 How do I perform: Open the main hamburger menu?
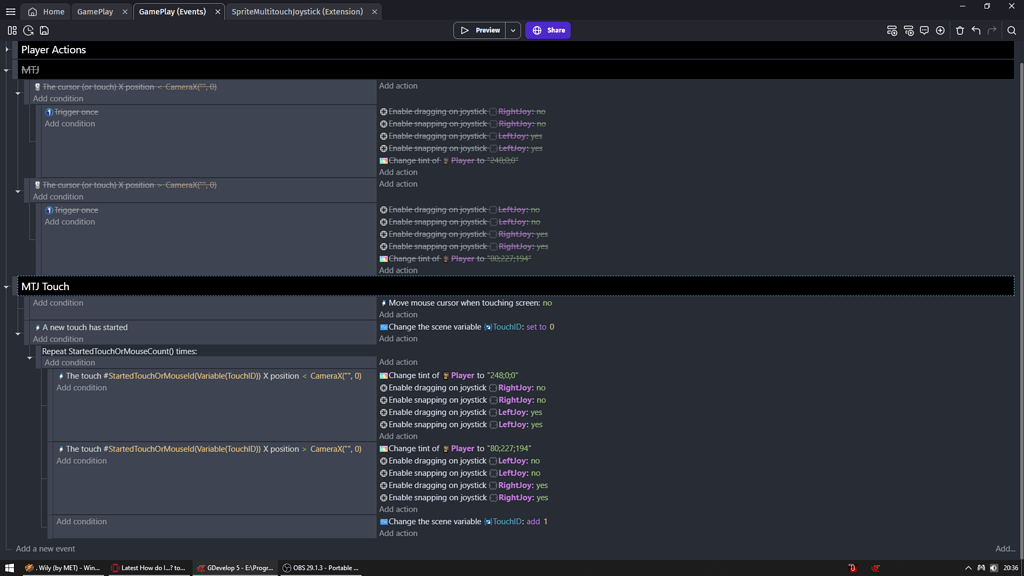coord(11,12)
